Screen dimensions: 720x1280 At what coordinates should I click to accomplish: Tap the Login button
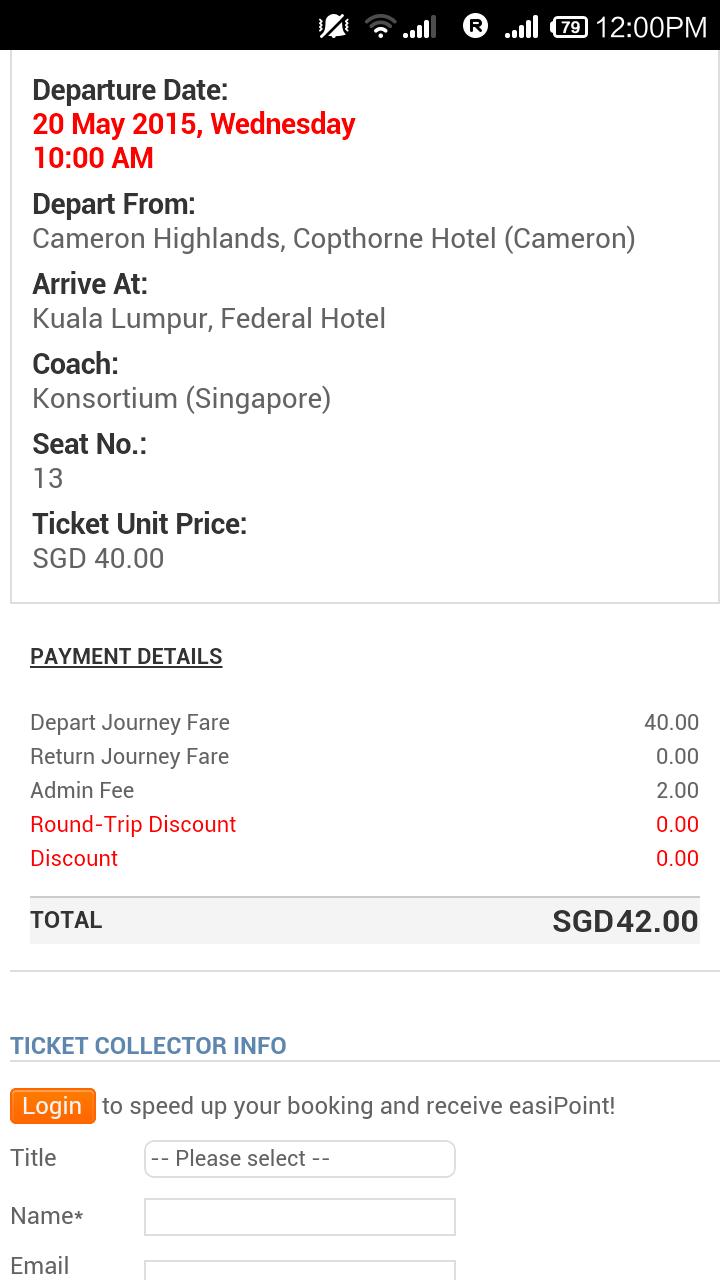tap(53, 1106)
